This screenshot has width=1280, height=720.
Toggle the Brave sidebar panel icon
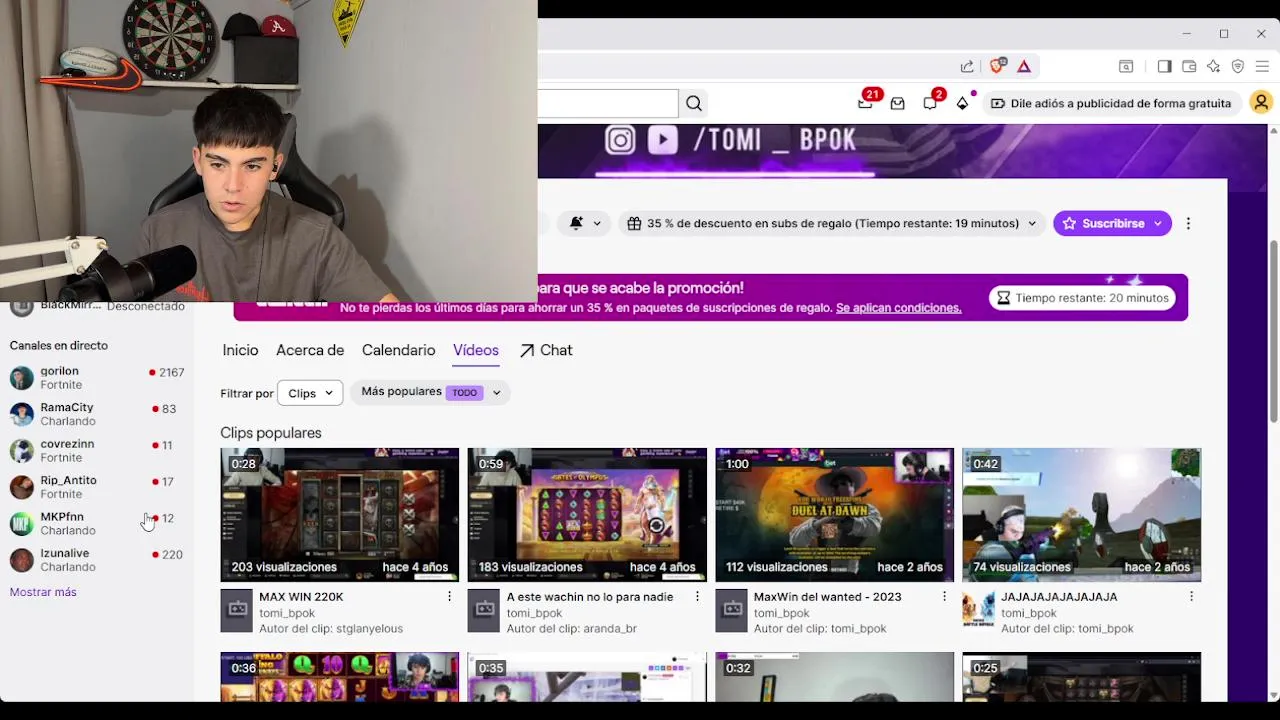coord(1164,66)
